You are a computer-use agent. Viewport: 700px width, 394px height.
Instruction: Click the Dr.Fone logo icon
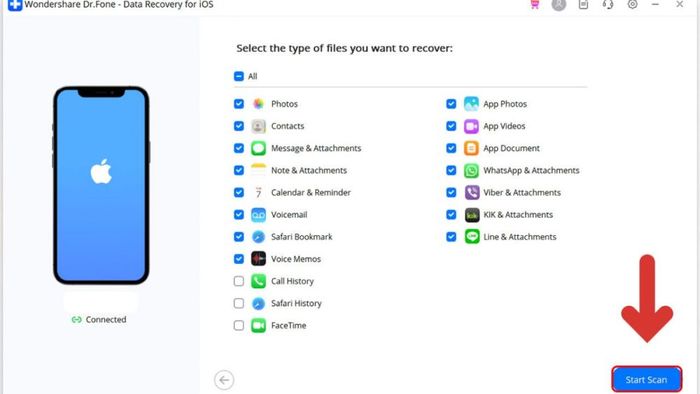point(15,5)
